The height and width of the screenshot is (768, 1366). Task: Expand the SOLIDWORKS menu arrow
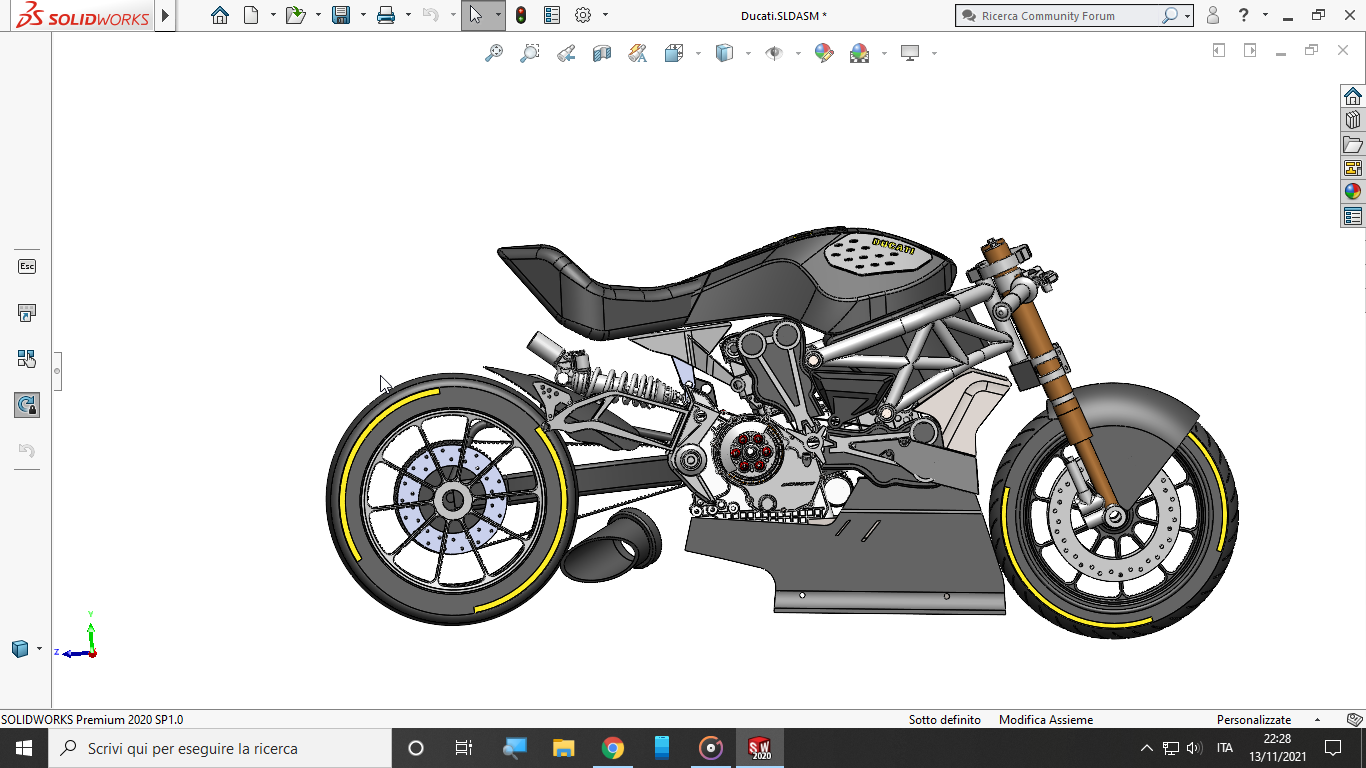pos(165,15)
